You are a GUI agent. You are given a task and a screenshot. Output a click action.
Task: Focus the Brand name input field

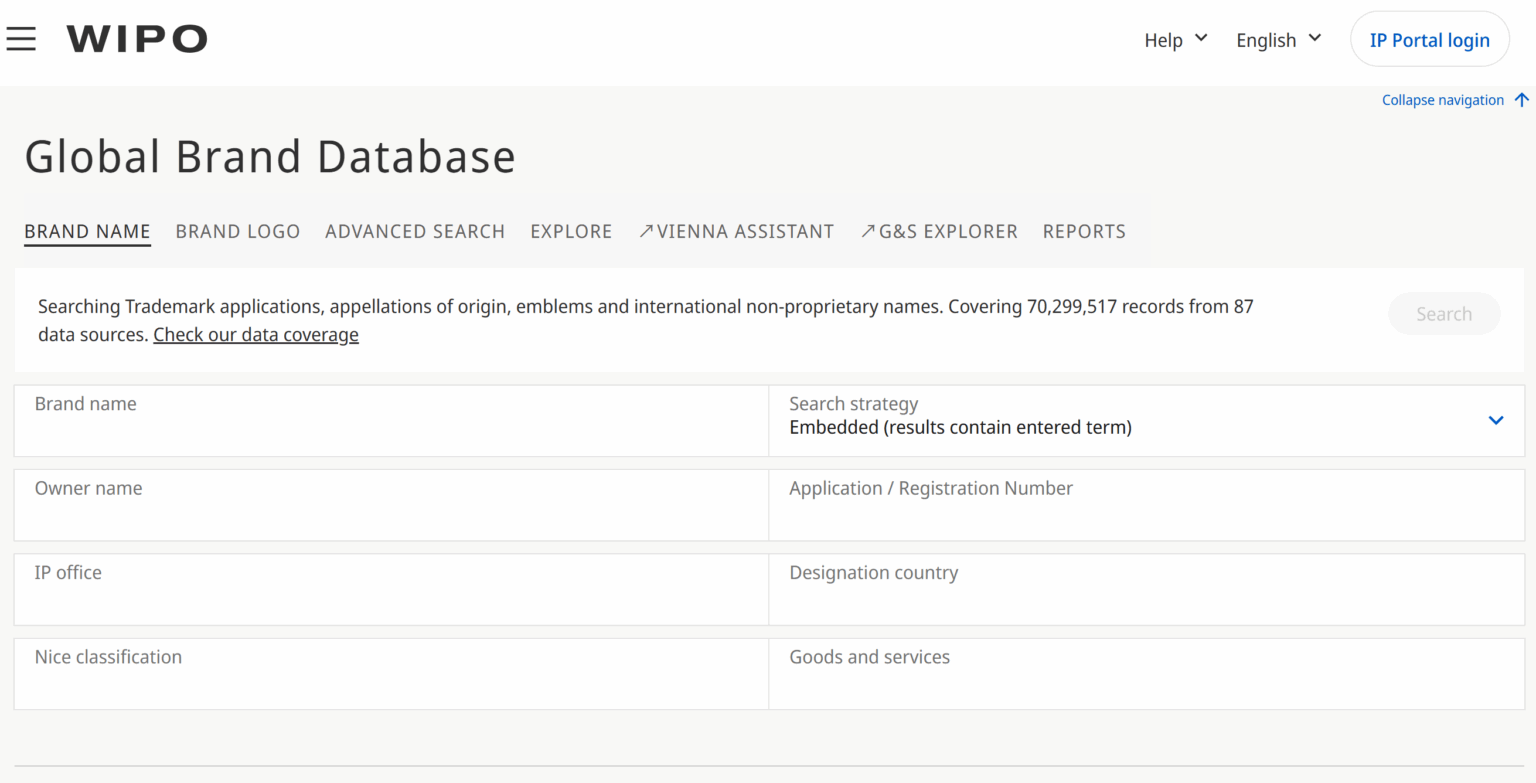pyautogui.click(x=391, y=421)
